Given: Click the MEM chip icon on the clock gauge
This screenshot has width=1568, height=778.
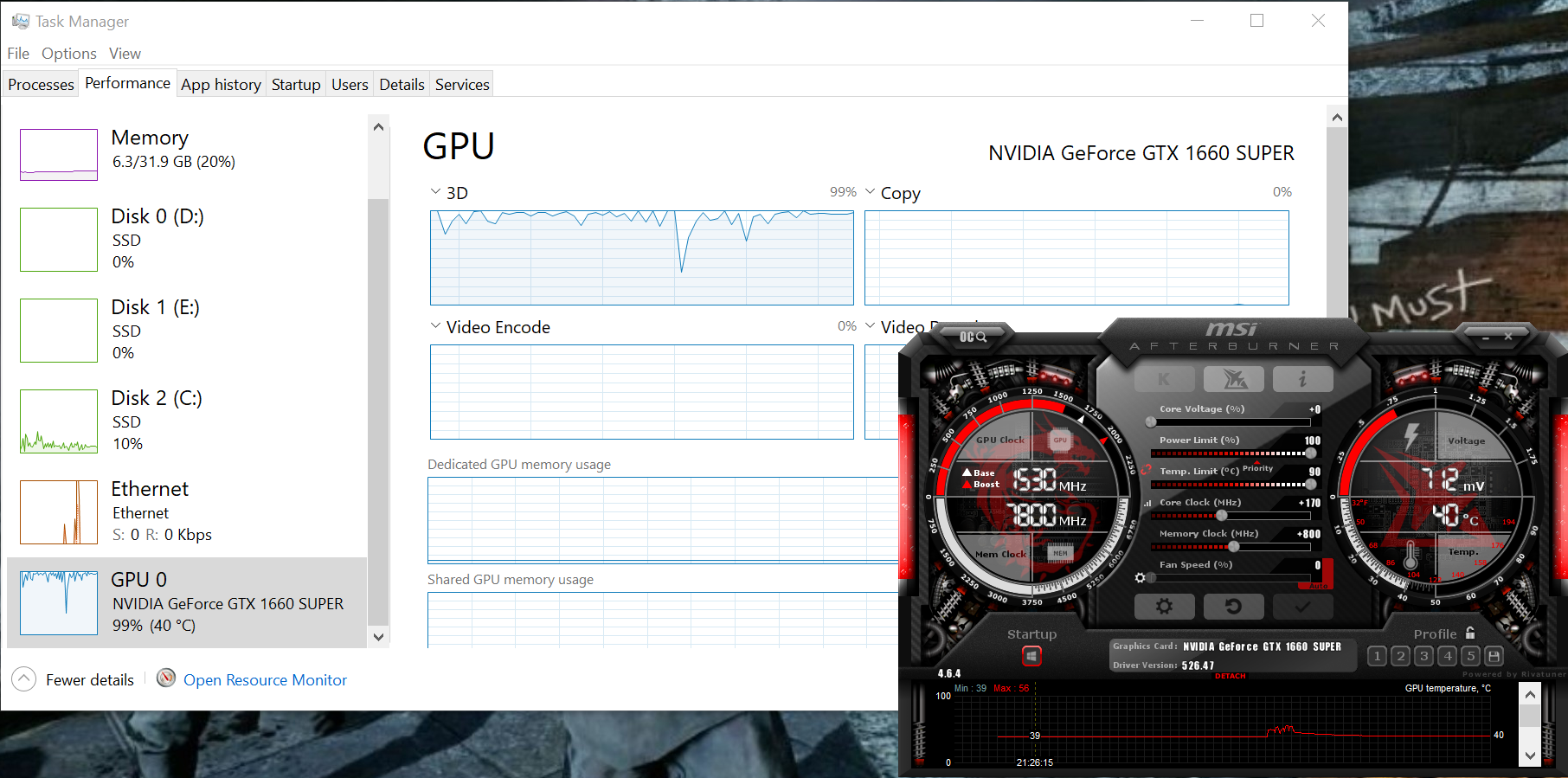Looking at the screenshot, I should coord(1060,553).
